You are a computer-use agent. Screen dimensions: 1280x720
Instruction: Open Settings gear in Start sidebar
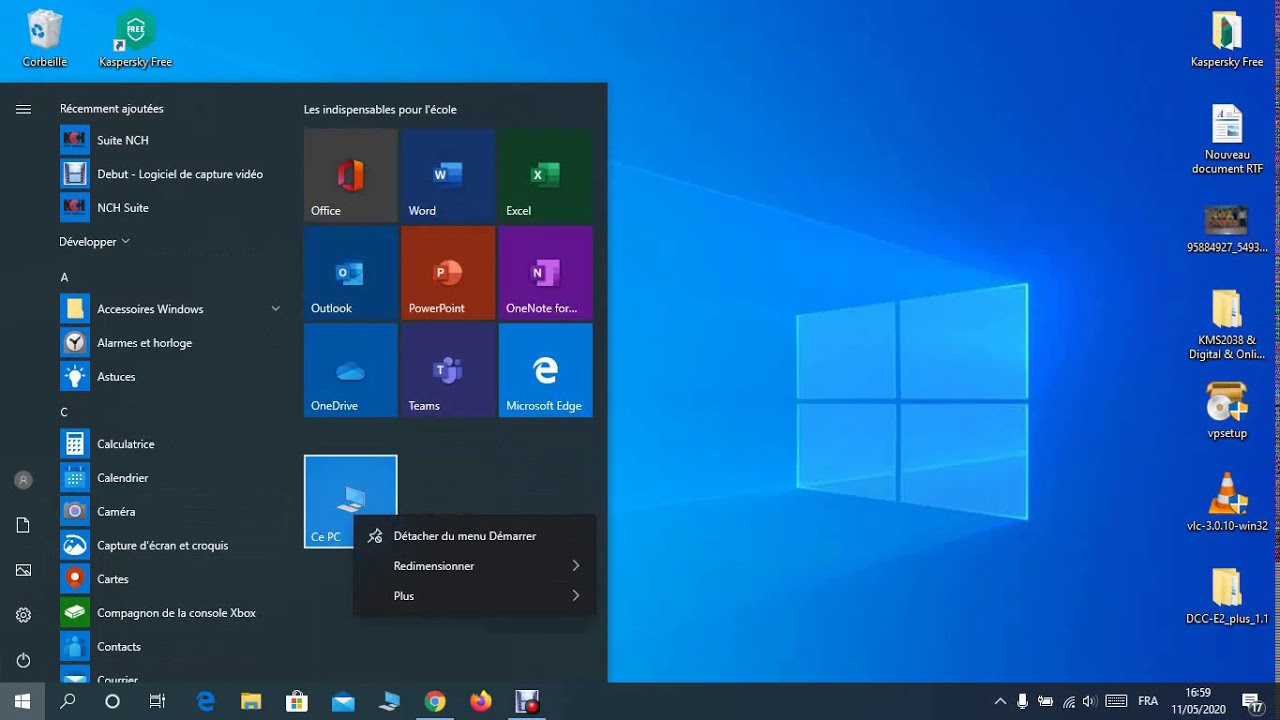tap(23, 615)
